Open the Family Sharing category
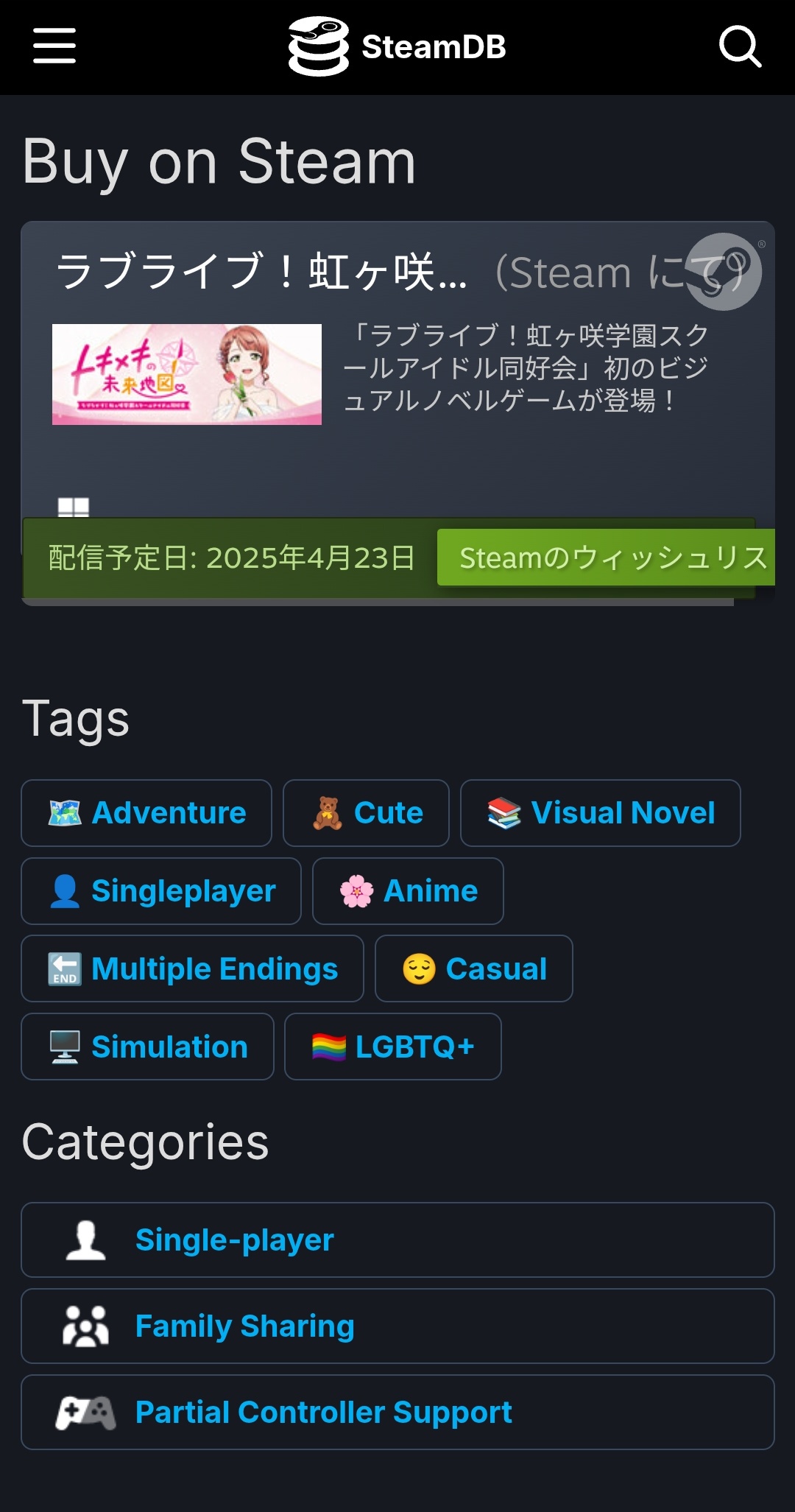Viewport: 795px width, 1512px height. click(397, 1326)
